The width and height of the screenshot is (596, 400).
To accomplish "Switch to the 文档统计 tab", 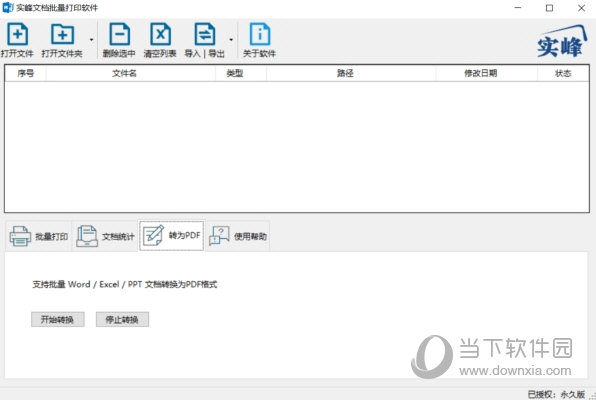I will click(x=105, y=236).
